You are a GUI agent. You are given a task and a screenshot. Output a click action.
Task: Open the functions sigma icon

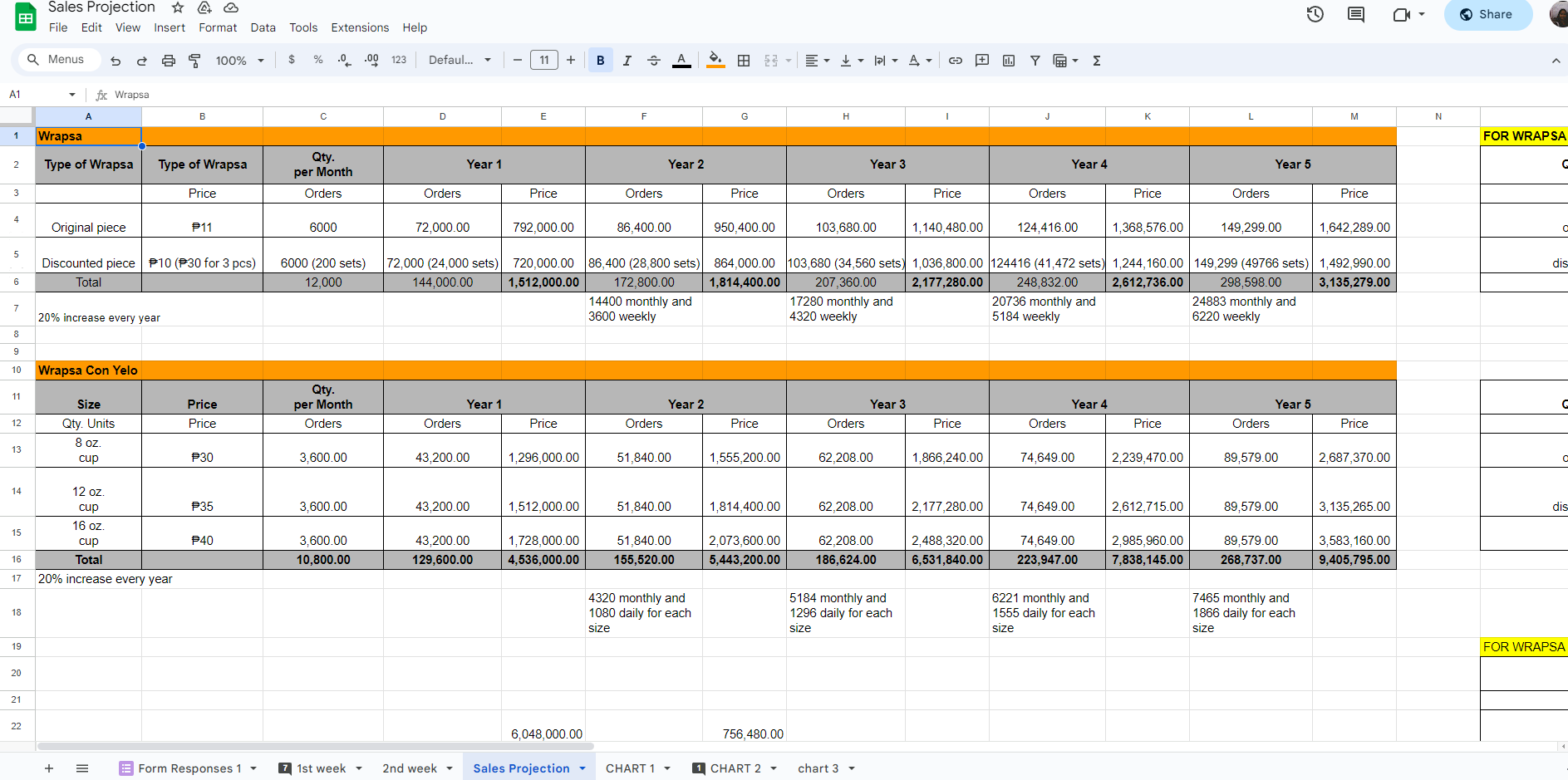click(1097, 61)
